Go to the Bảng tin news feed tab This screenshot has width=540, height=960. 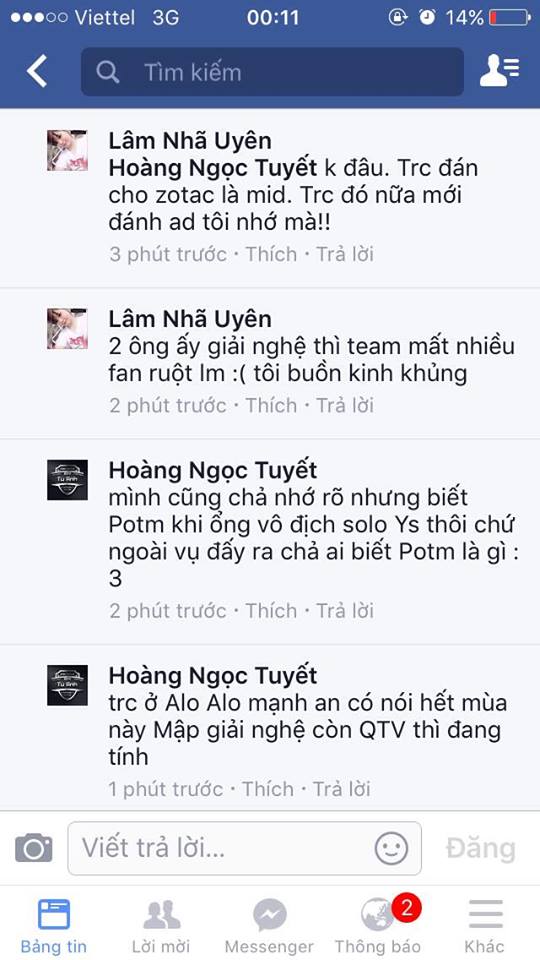pyautogui.click(x=54, y=925)
